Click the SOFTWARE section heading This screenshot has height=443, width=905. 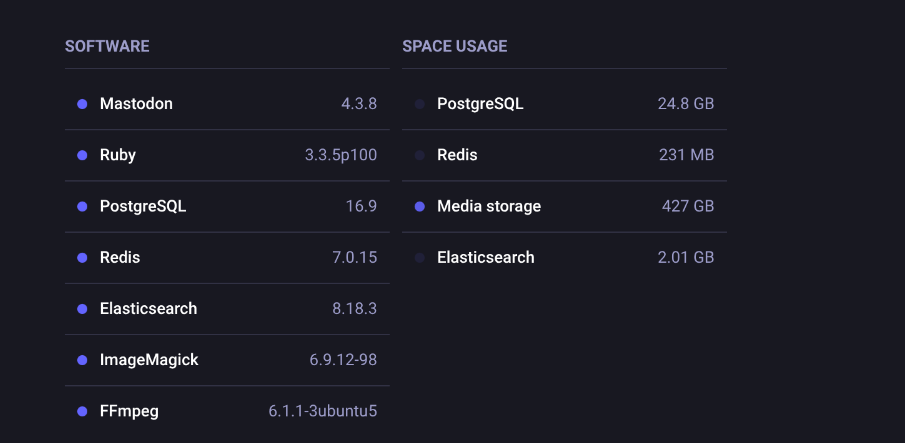[107, 46]
